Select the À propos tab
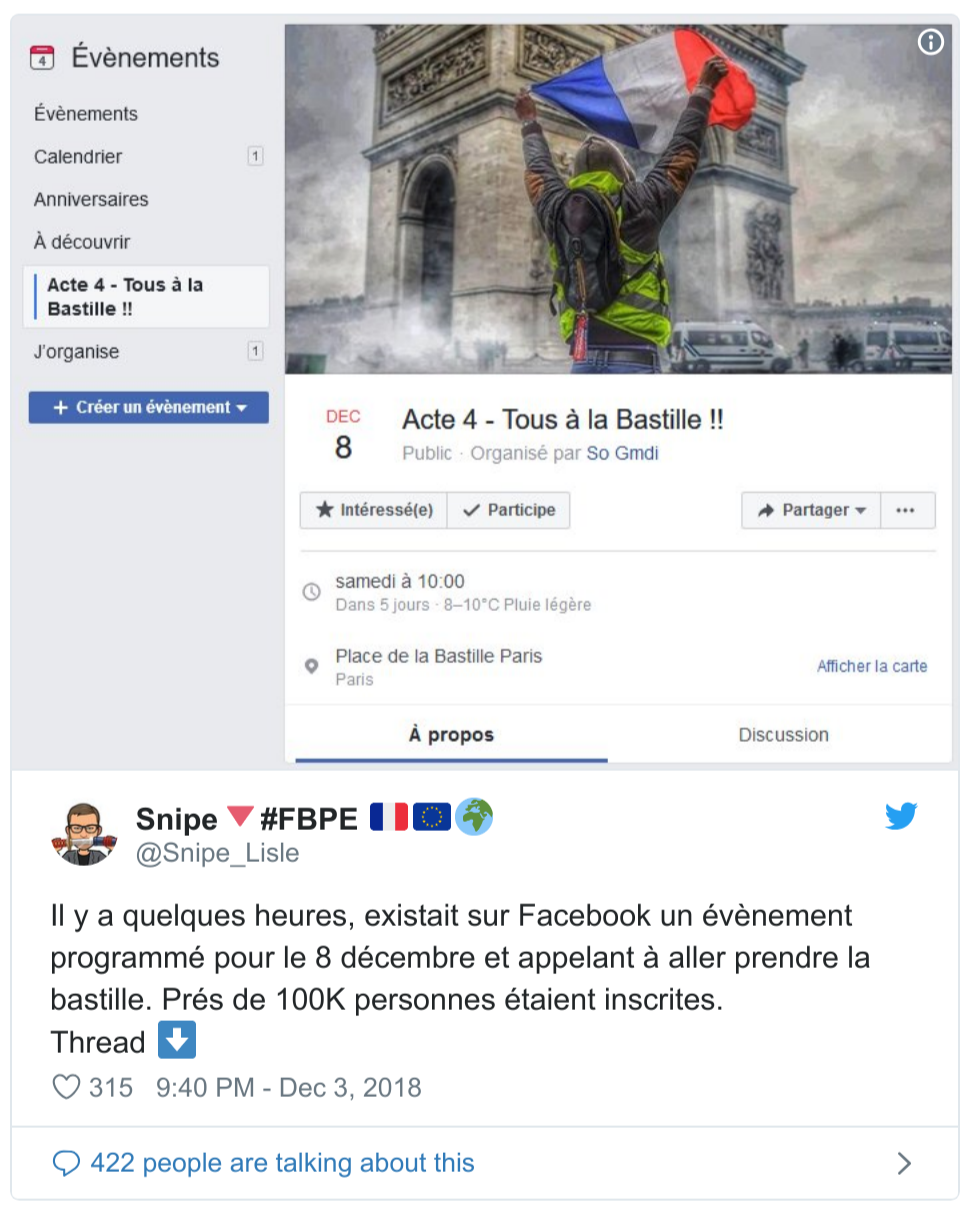The height and width of the screenshot is (1214, 974). 451,735
